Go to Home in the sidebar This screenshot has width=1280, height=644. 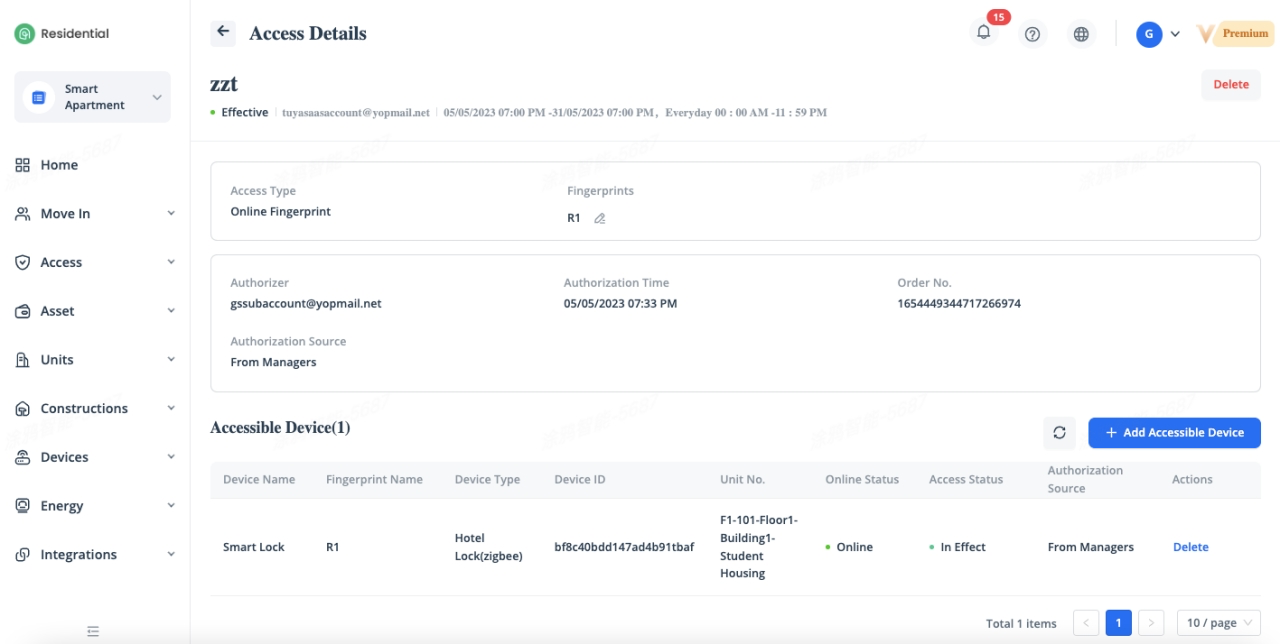point(59,165)
